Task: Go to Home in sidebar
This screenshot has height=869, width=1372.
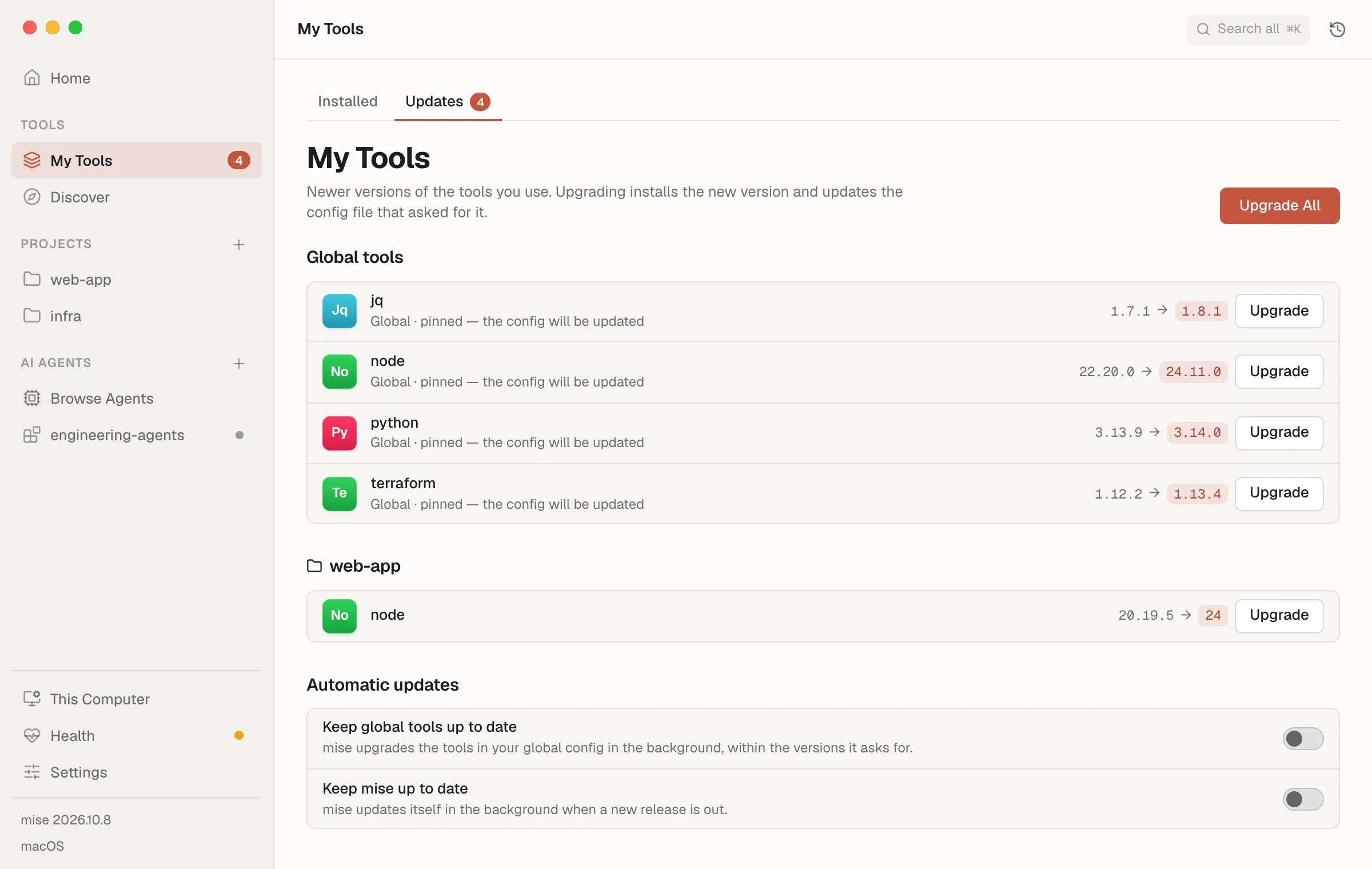Action: [137, 78]
